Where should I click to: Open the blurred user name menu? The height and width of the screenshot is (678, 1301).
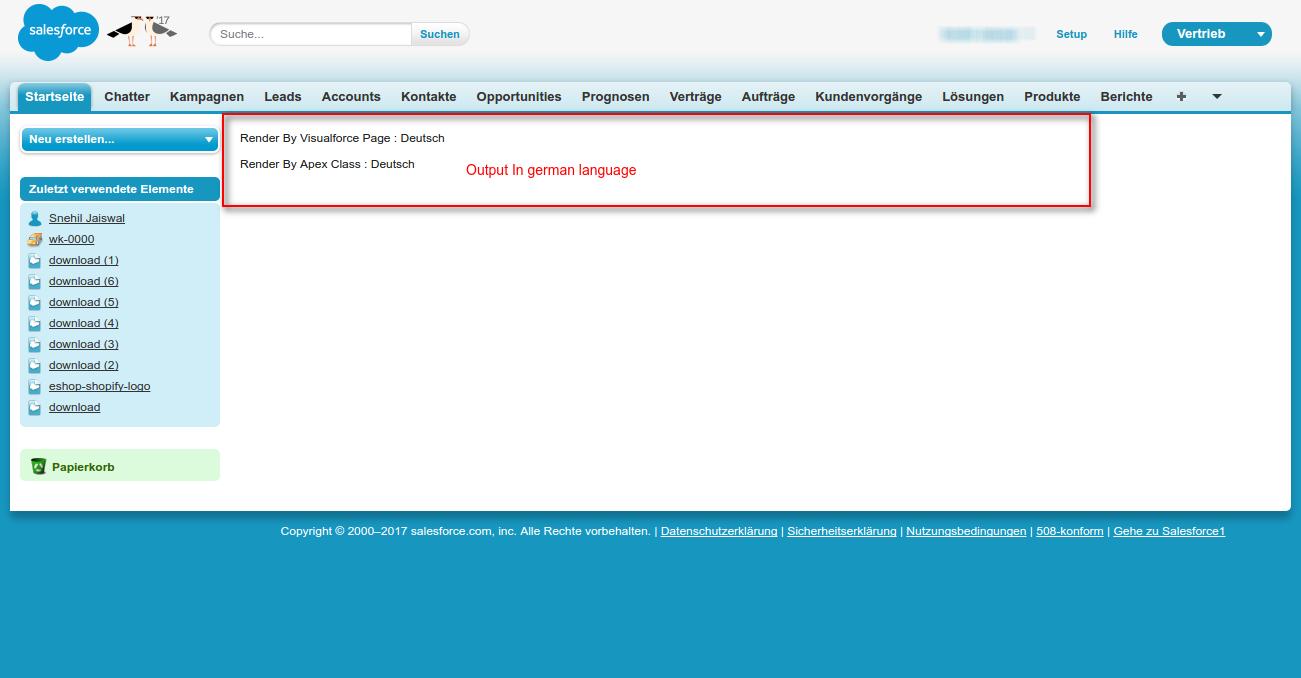coord(987,34)
